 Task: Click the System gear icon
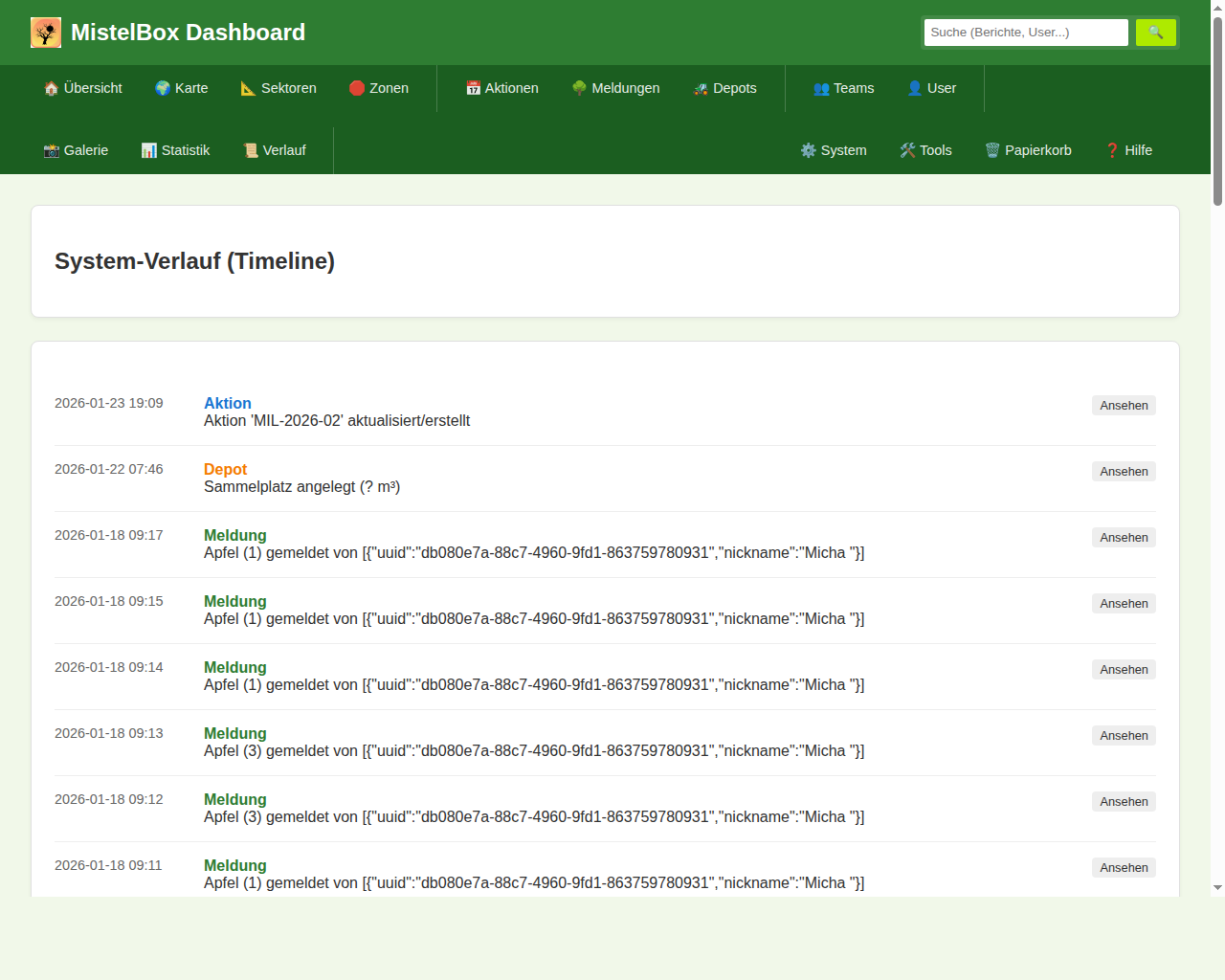(x=809, y=150)
